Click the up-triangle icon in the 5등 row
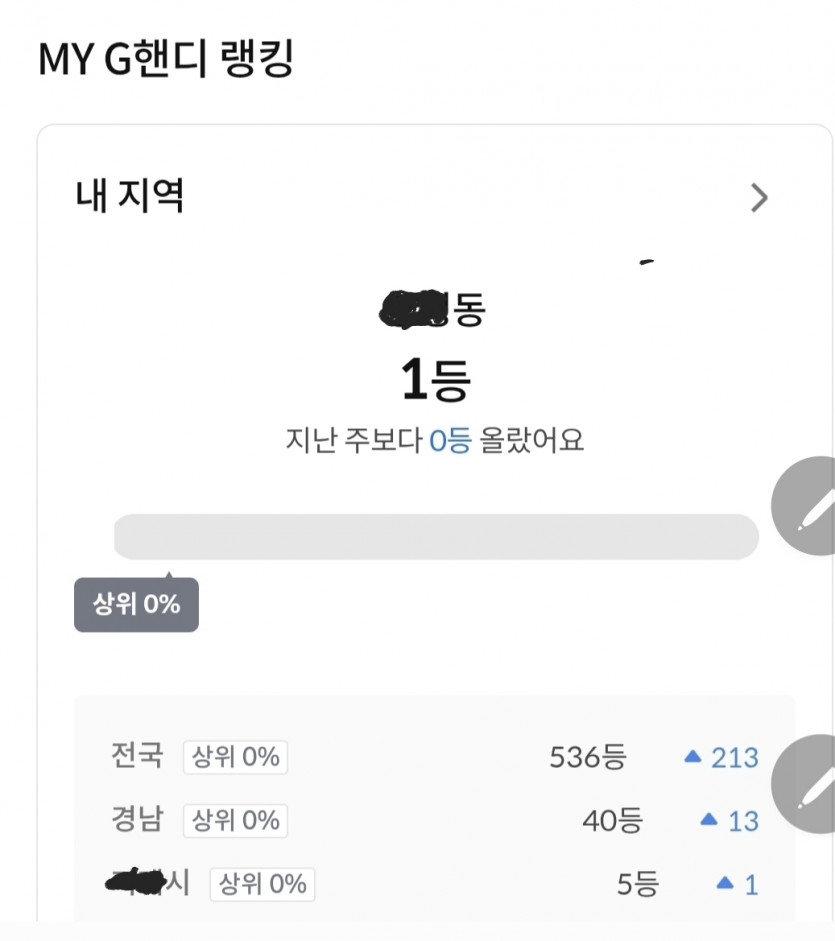This screenshot has width=835, height=941. point(726,883)
